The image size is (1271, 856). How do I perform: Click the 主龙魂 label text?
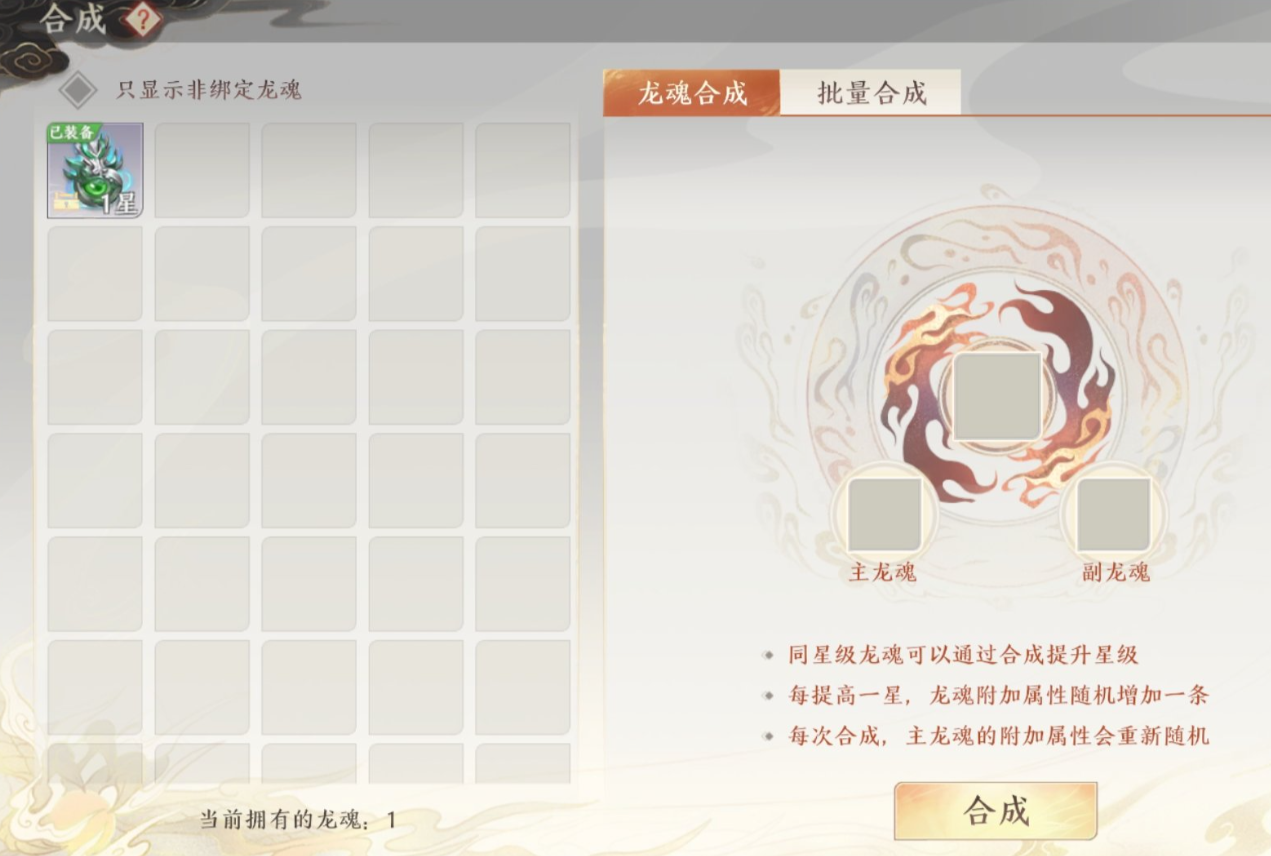pyautogui.click(x=882, y=573)
